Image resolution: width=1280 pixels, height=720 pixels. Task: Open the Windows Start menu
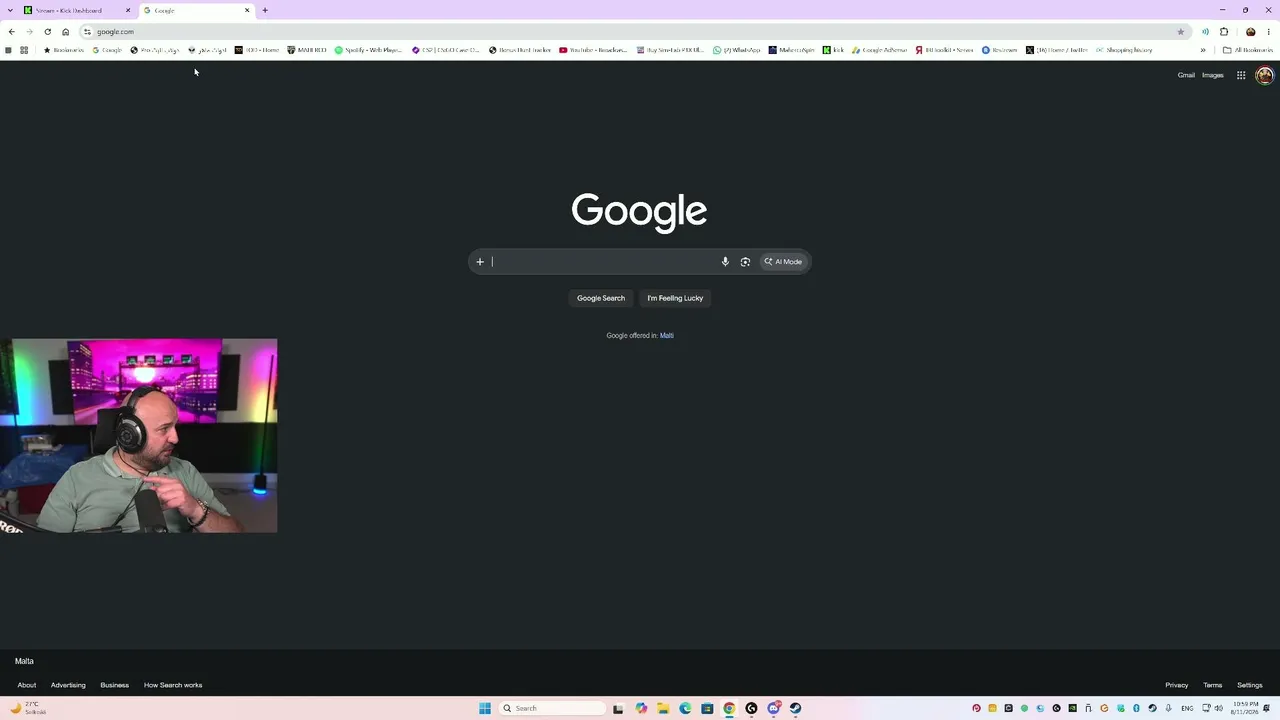pyautogui.click(x=485, y=708)
